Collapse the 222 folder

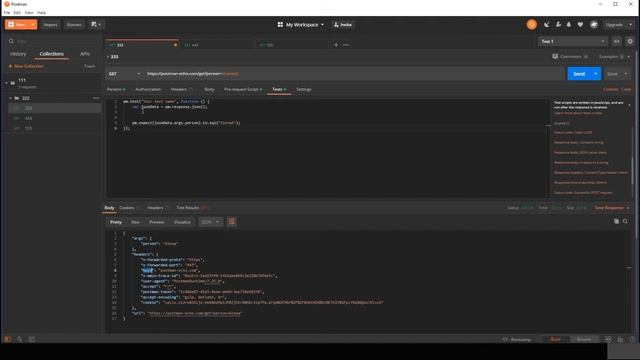[11, 98]
